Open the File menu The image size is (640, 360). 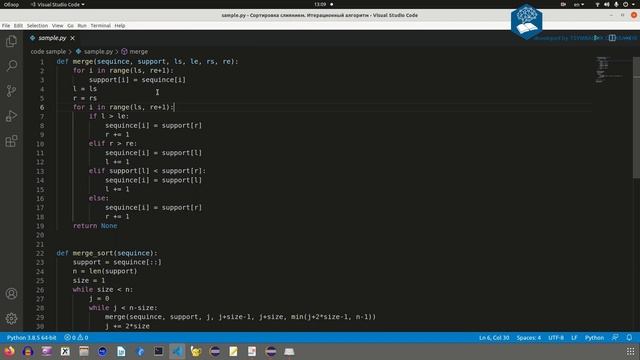(x=6, y=25)
